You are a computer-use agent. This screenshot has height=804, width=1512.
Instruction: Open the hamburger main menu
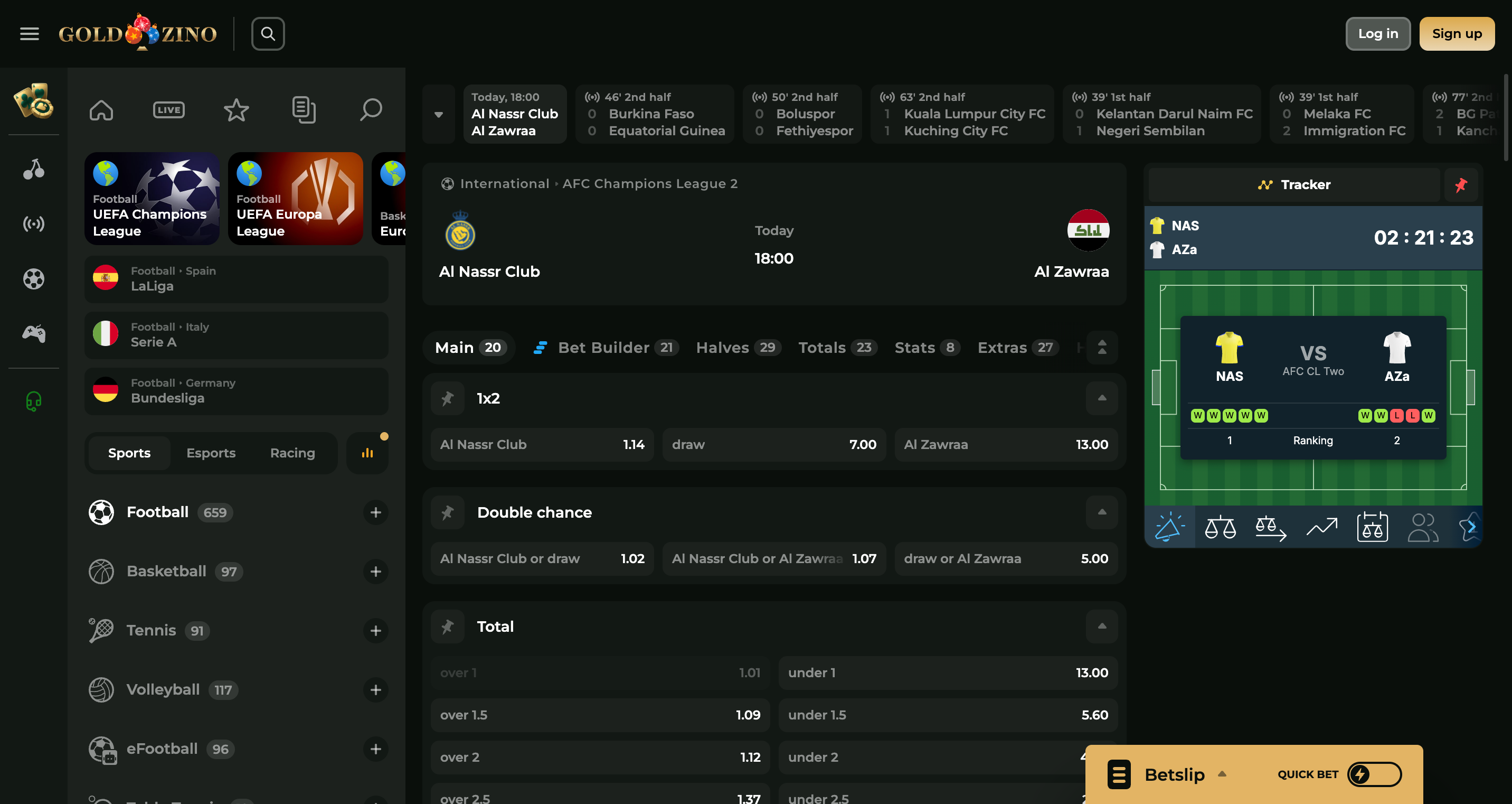point(30,34)
